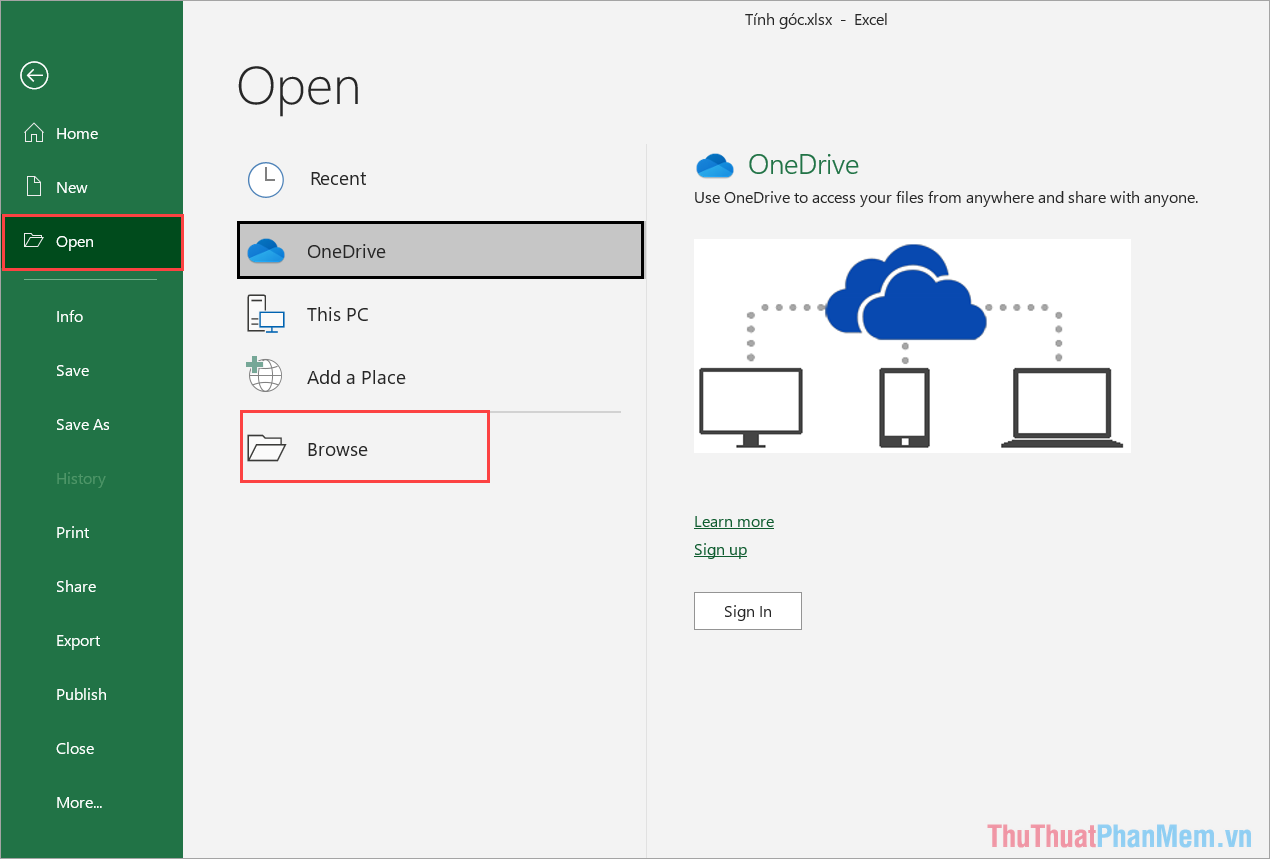Click the Sign up link
Image resolution: width=1270 pixels, height=859 pixels.
[x=720, y=549]
